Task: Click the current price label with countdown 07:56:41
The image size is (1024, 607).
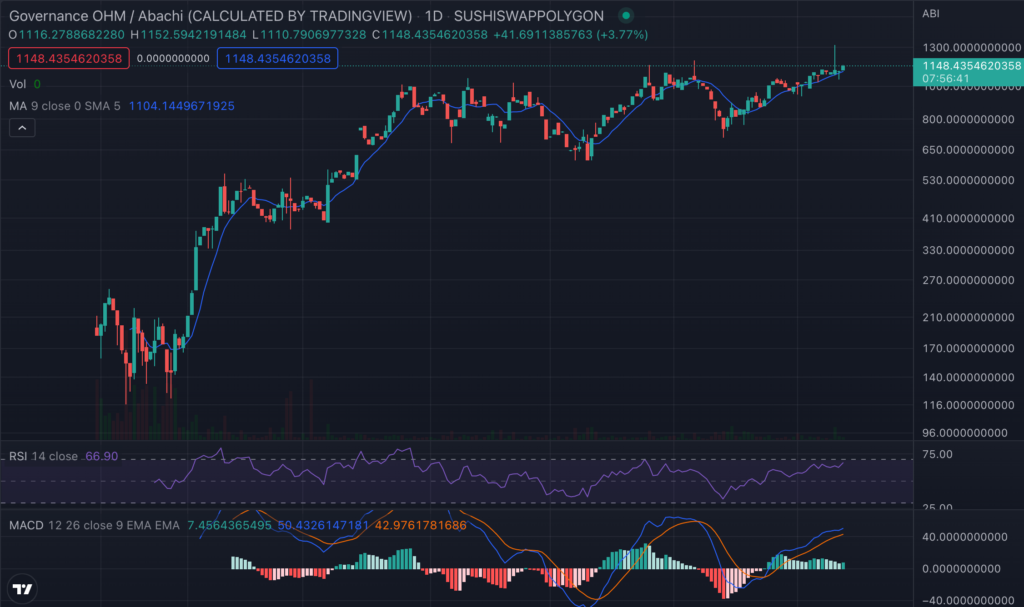Action: [x=968, y=72]
